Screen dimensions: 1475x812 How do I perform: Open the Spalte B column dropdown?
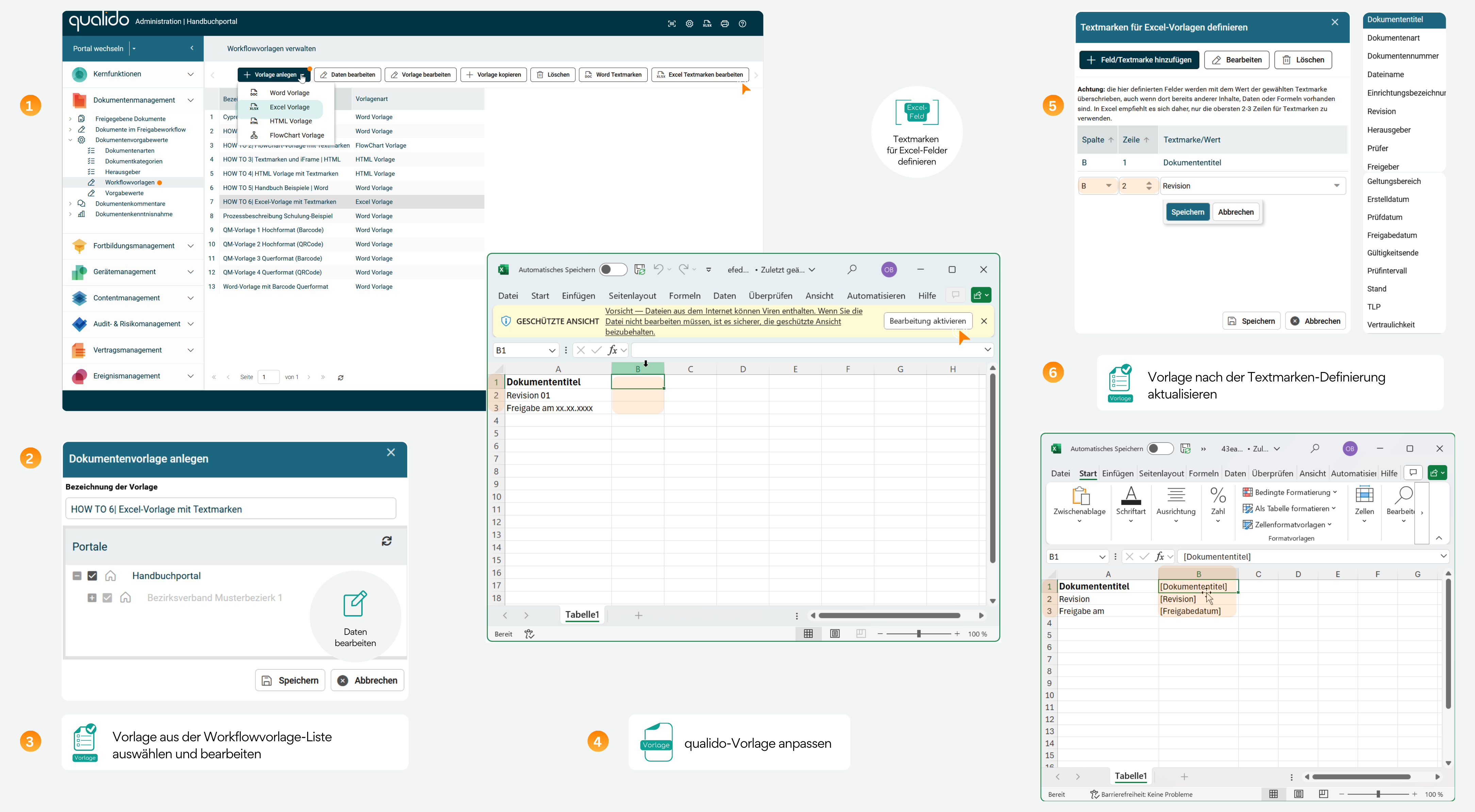coord(1108,185)
